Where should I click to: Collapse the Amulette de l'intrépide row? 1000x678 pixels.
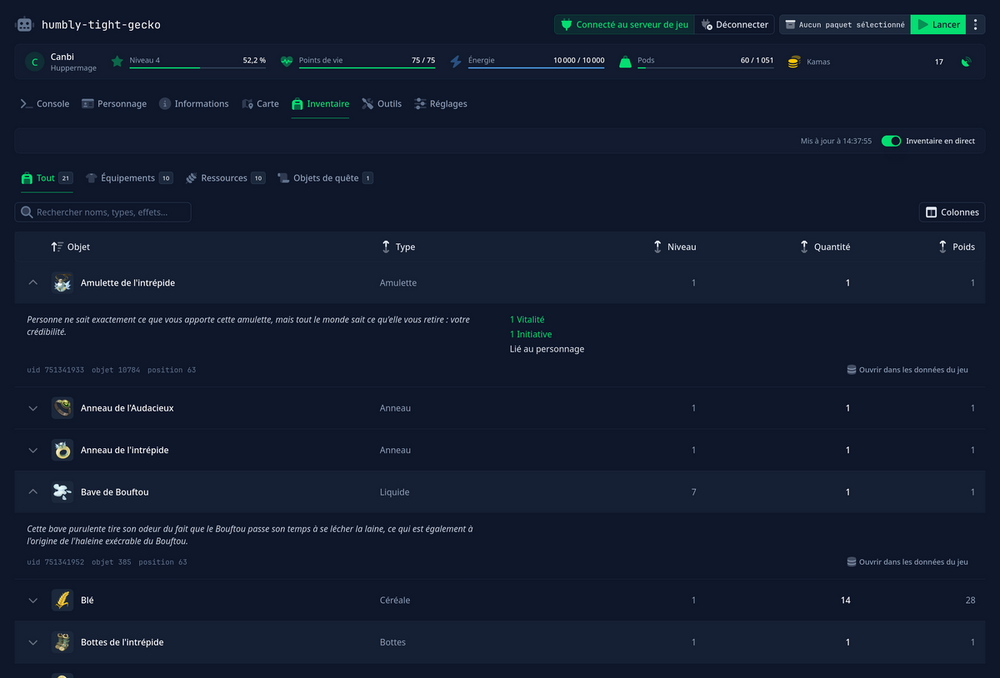coord(33,283)
